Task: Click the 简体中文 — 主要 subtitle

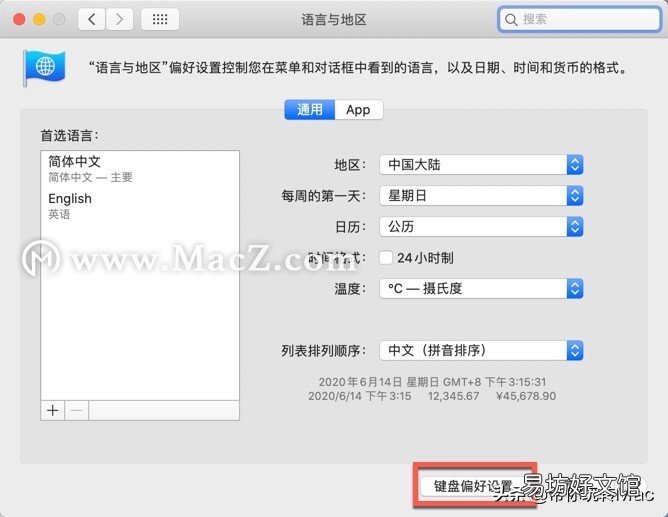Action: (x=90, y=177)
